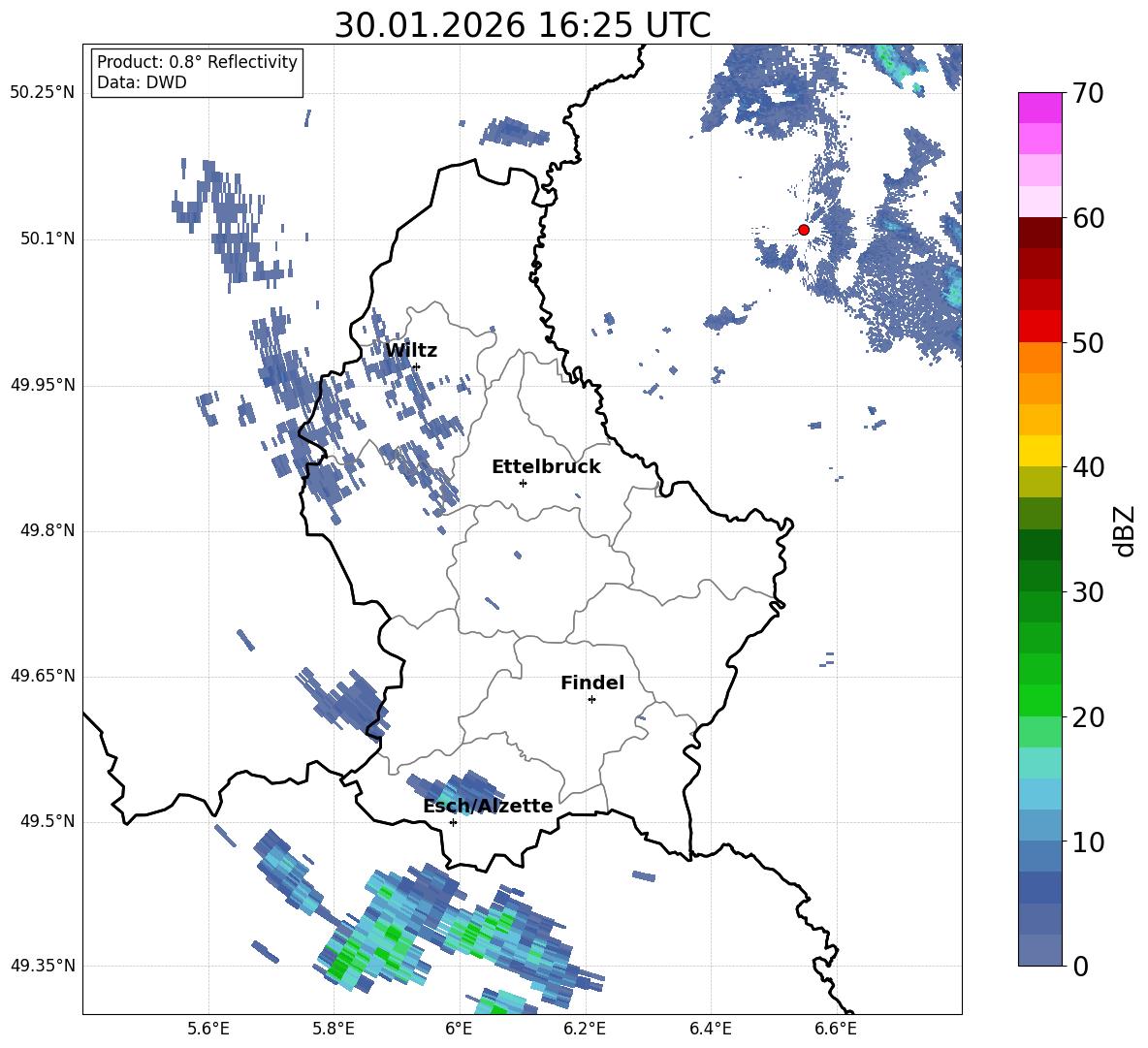Viewport: 1148px width, 1048px height.
Task: Click the 49.8°N latitude label
Action: click(48, 530)
